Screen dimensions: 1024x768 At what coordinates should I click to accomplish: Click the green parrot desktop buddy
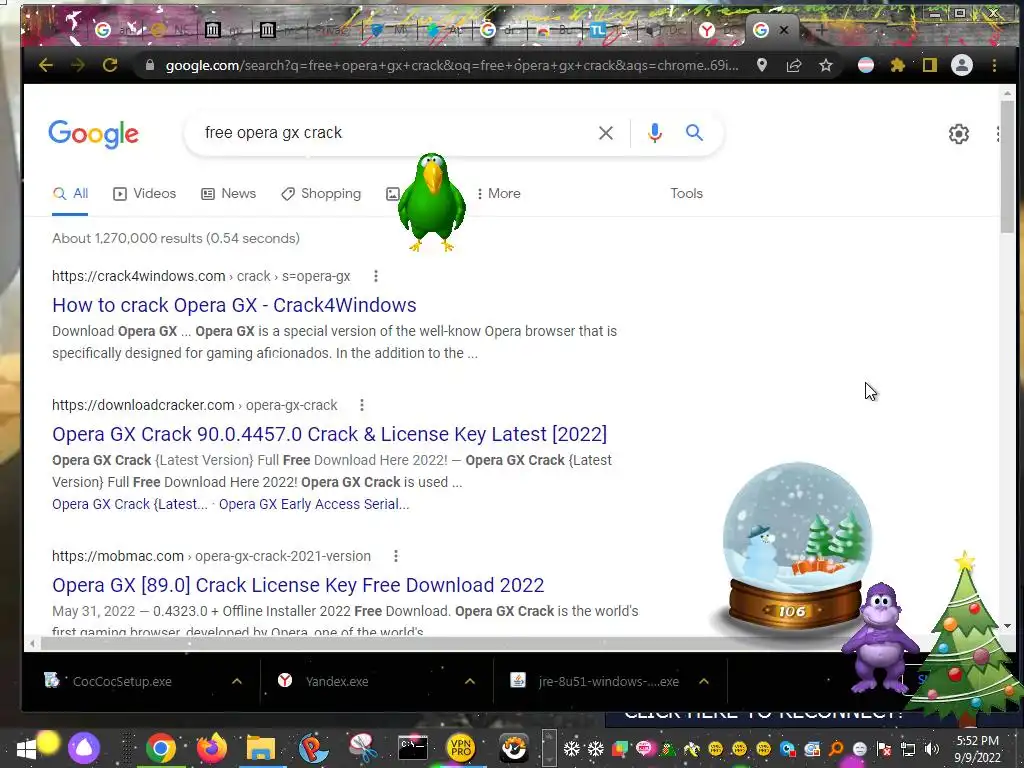click(432, 202)
